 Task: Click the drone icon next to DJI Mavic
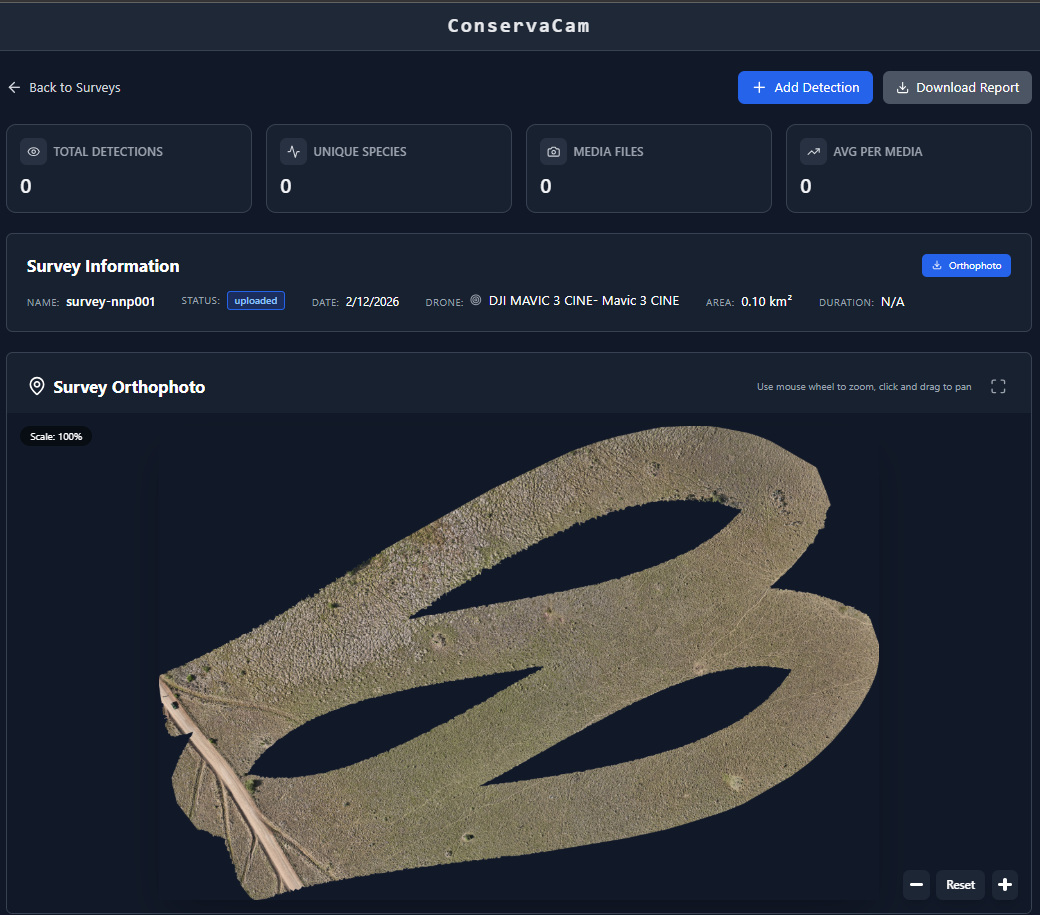476,300
